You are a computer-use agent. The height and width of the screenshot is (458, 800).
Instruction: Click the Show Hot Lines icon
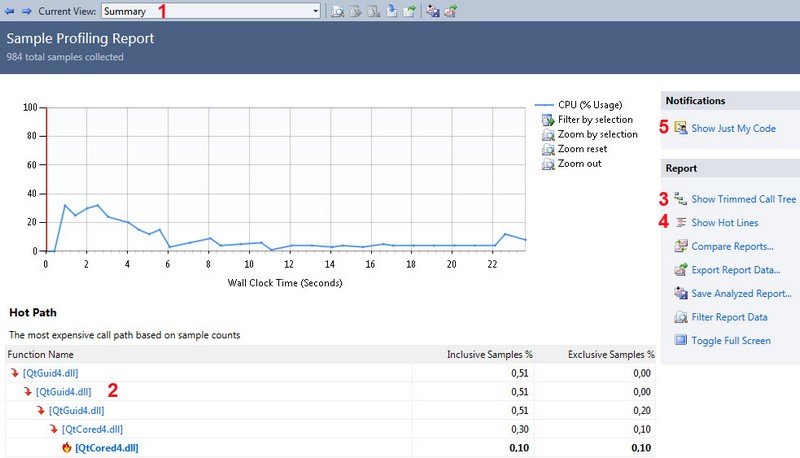tap(681, 222)
